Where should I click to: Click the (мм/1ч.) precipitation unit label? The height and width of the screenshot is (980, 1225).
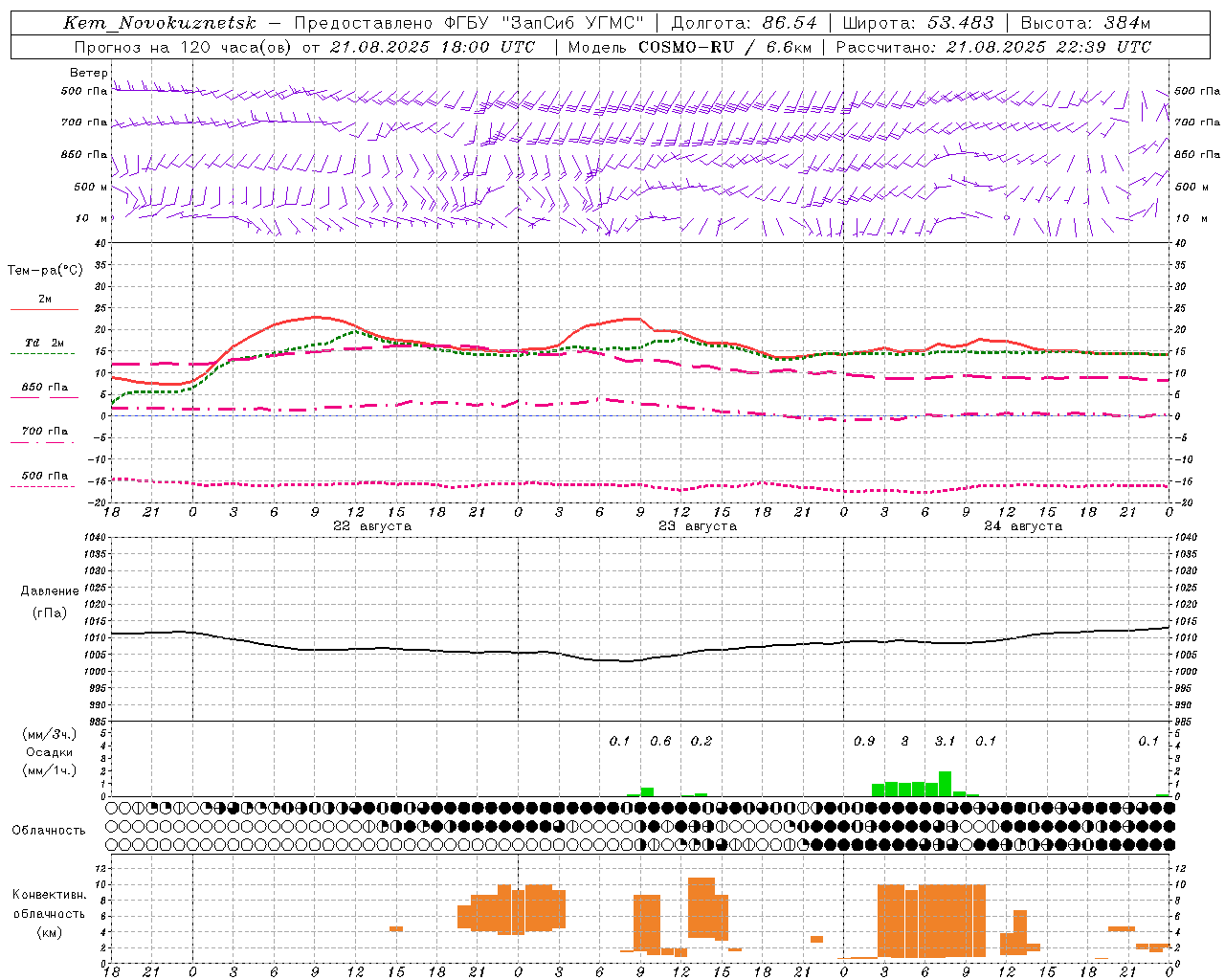point(50,770)
